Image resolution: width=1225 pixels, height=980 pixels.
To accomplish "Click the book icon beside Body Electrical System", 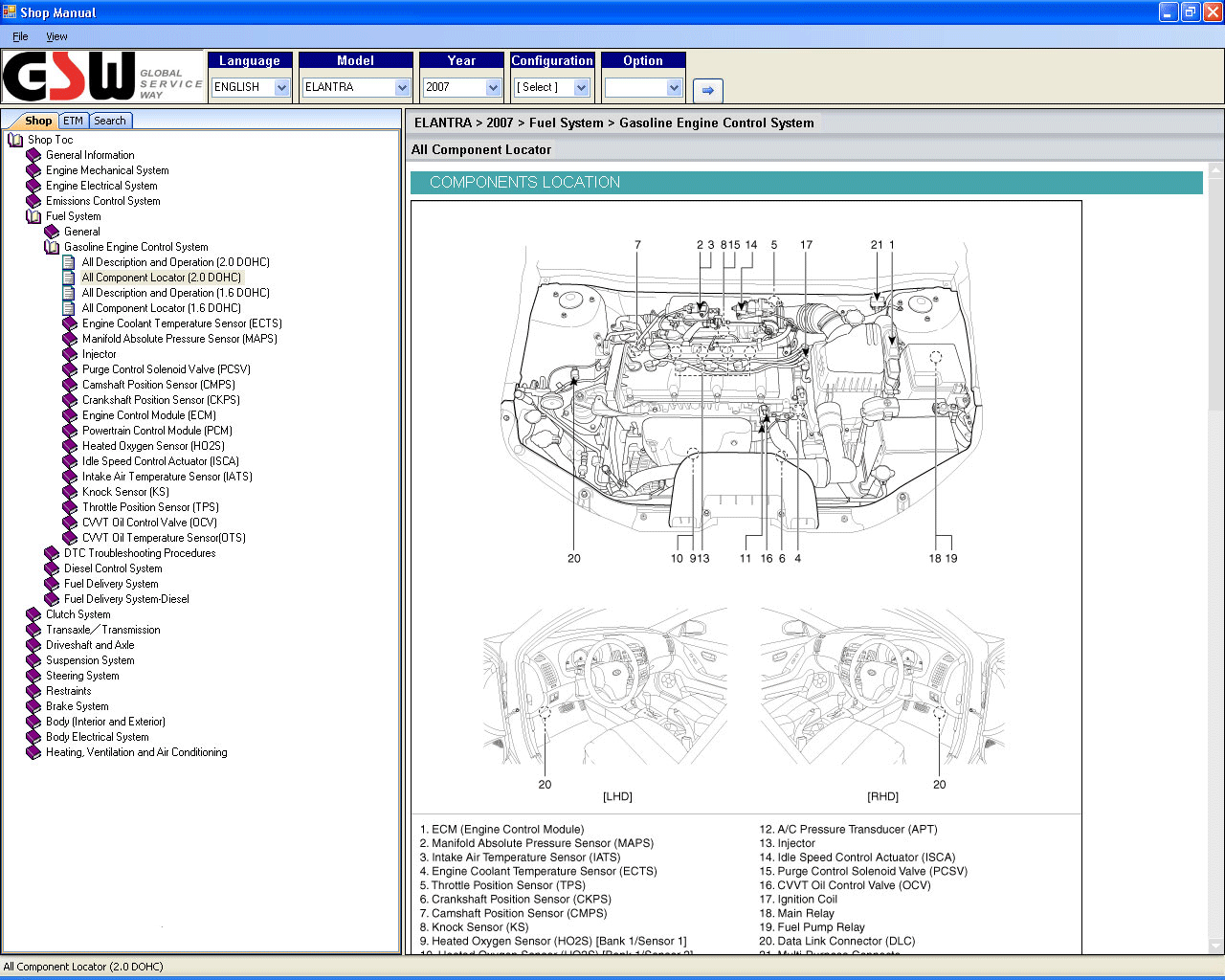I will (33, 737).
